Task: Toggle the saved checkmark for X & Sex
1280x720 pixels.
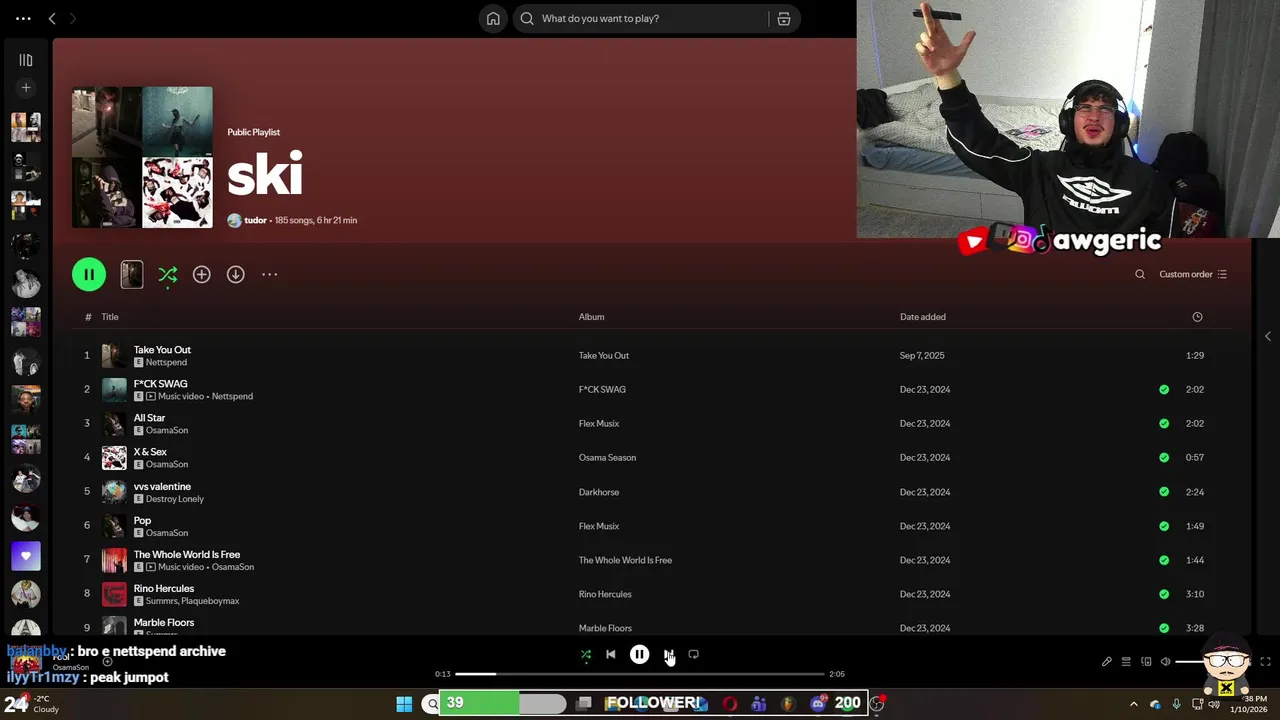Action: click(x=1164, y=458)
